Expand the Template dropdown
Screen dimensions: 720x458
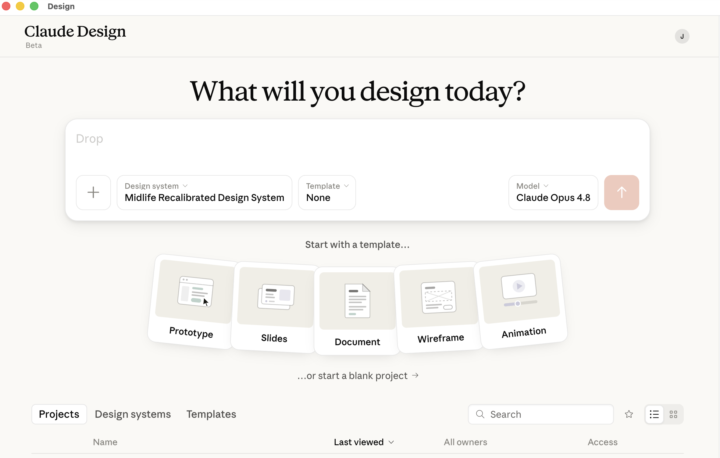click(327, 192)
